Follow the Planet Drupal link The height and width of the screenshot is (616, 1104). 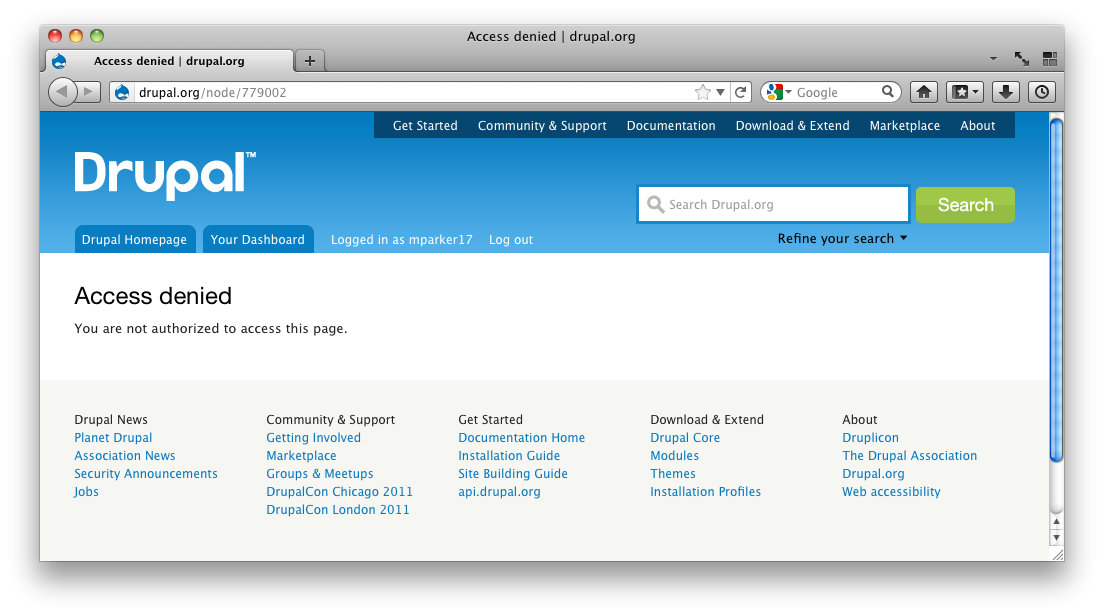pyautogui.click(x=113, y=437)
